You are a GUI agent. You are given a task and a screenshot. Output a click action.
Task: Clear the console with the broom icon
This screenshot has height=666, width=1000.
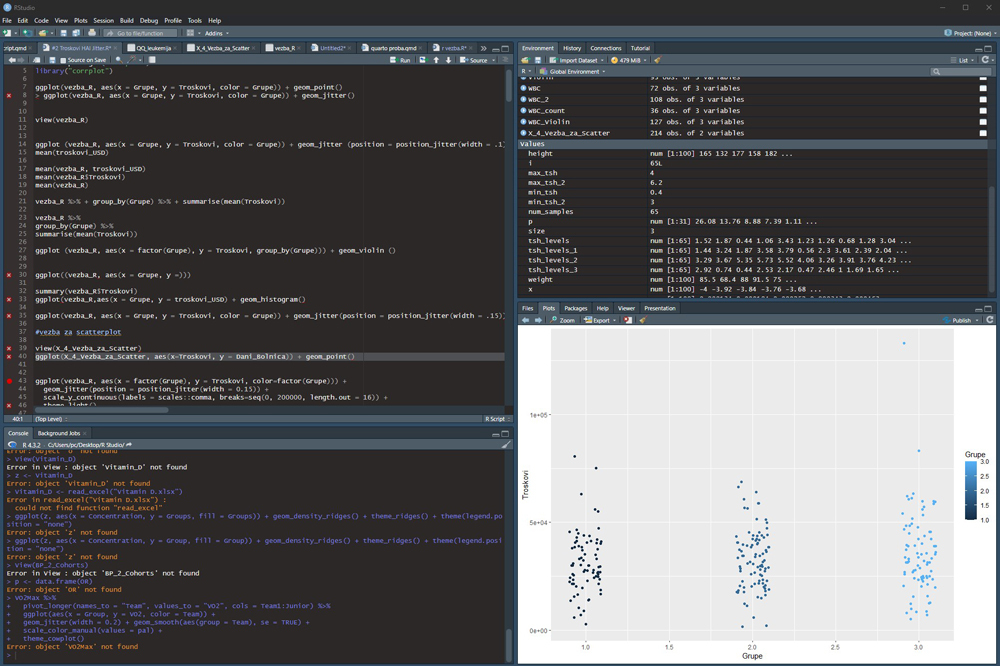(x=506, y=444)
